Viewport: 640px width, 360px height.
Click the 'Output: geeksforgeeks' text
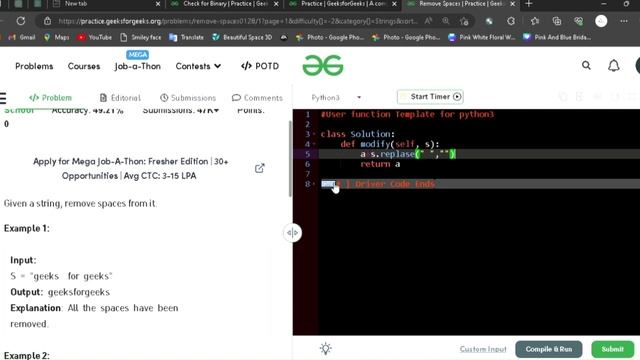click(60, 292)
